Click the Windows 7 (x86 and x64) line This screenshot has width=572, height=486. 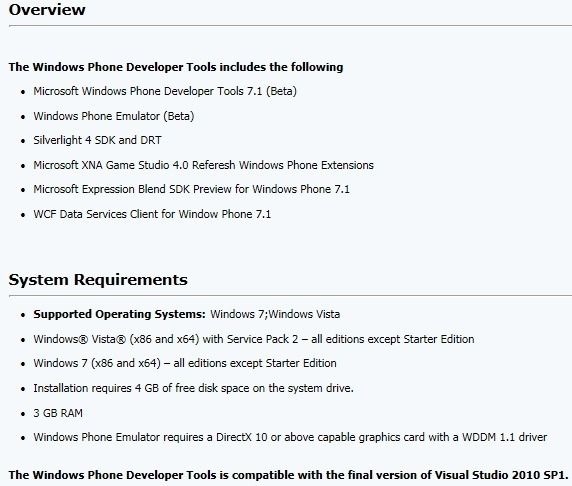185,363
